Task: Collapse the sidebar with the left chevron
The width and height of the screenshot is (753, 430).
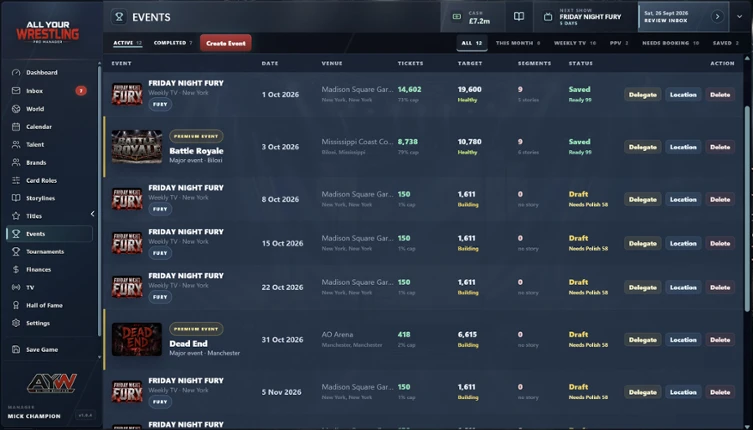Action: click(93, 214)
